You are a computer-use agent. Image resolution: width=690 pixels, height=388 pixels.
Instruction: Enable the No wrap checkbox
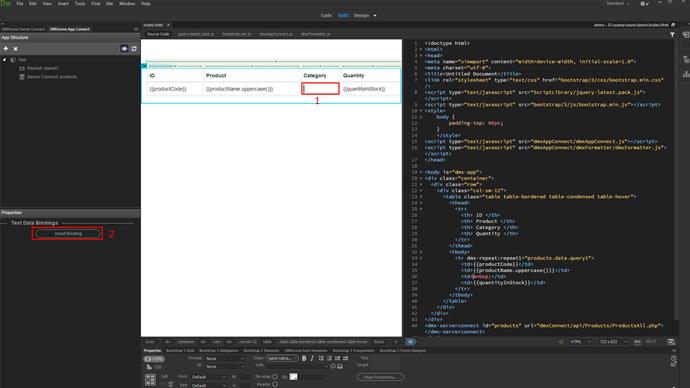[275, 377]
